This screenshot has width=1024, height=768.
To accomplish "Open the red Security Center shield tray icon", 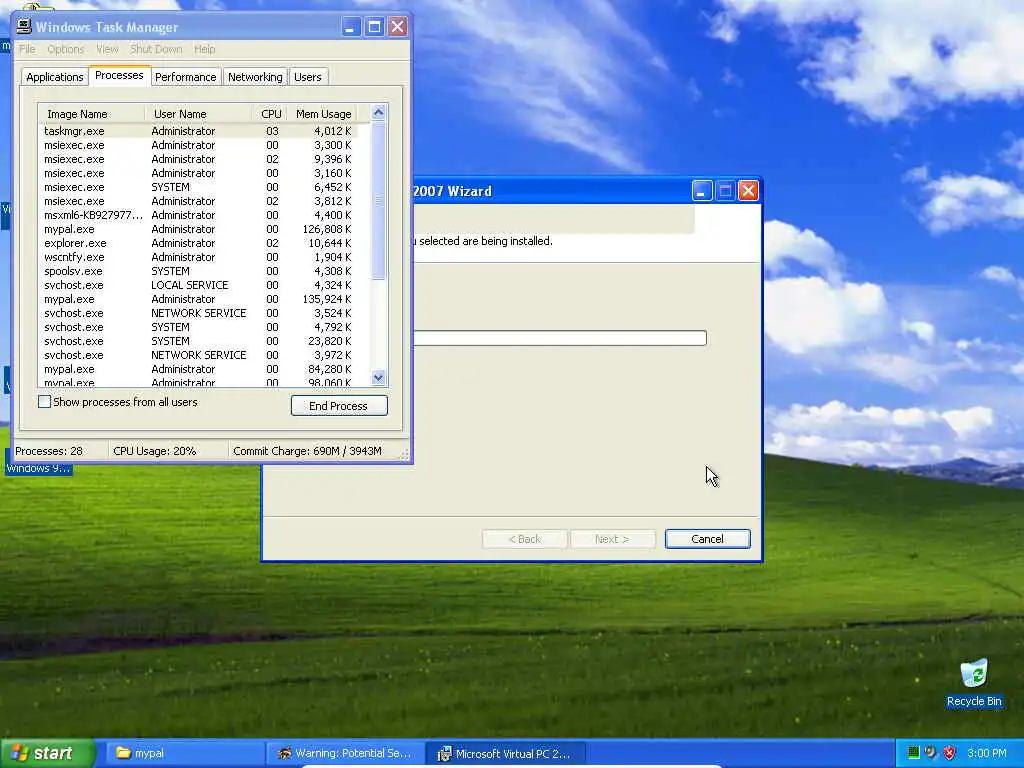I will pyautogui.click(x=950, y=753).
